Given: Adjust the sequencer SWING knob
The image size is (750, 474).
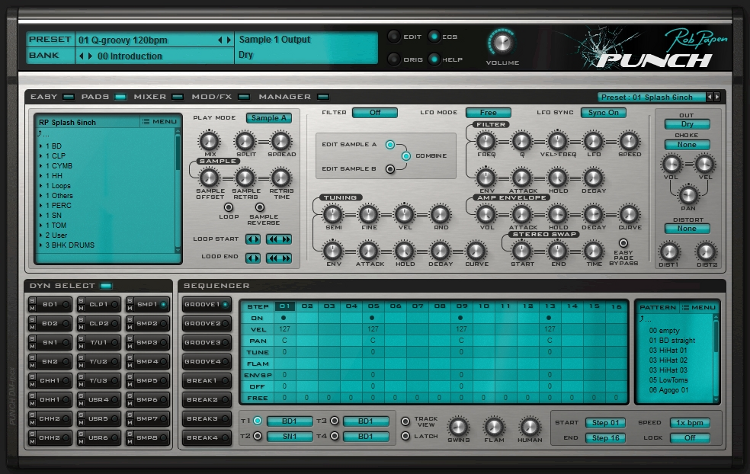Looking at the screenshot, I should pos(458,427).
